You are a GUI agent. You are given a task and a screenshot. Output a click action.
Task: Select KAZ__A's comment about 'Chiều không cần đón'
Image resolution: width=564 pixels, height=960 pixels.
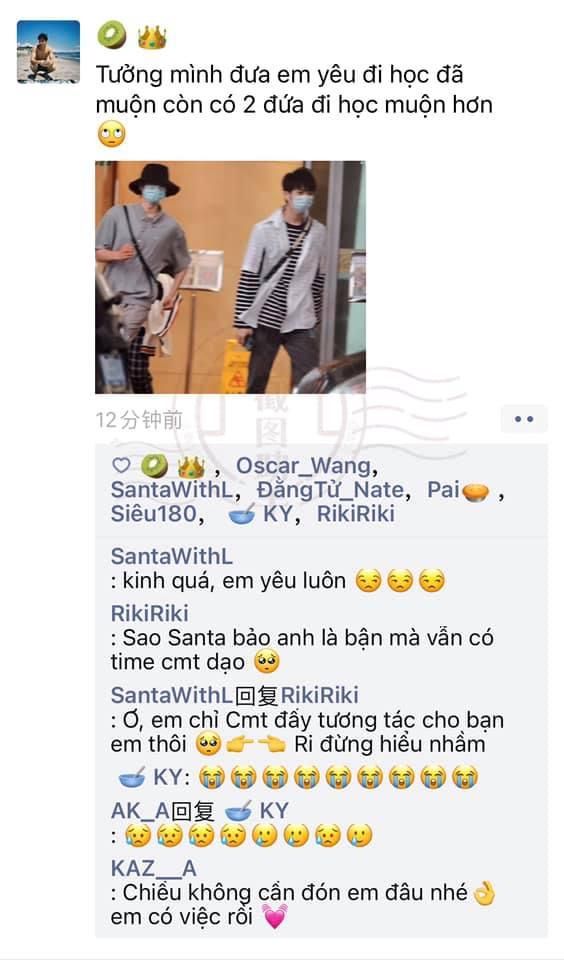(x=303, y=905)
